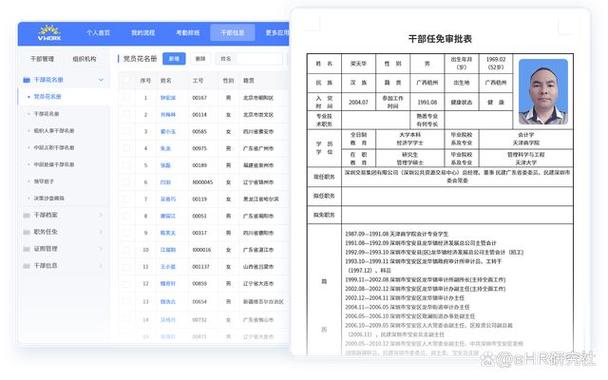Click the 现任职务 label in approval form
Screen dimensions: 608x380
coord(324,177)
